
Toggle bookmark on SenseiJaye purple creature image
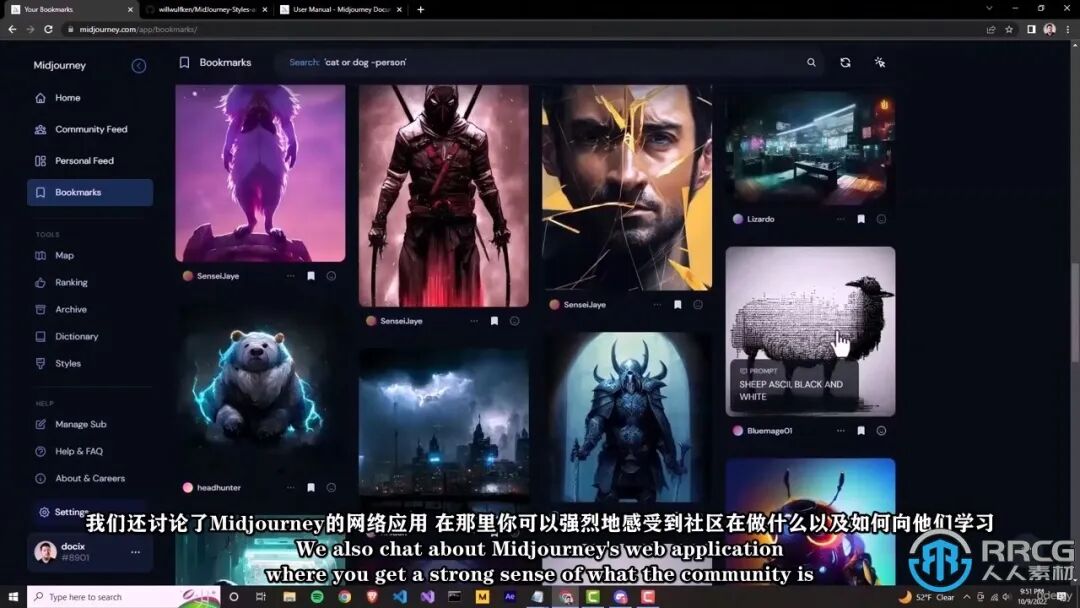tap(311, 276)
